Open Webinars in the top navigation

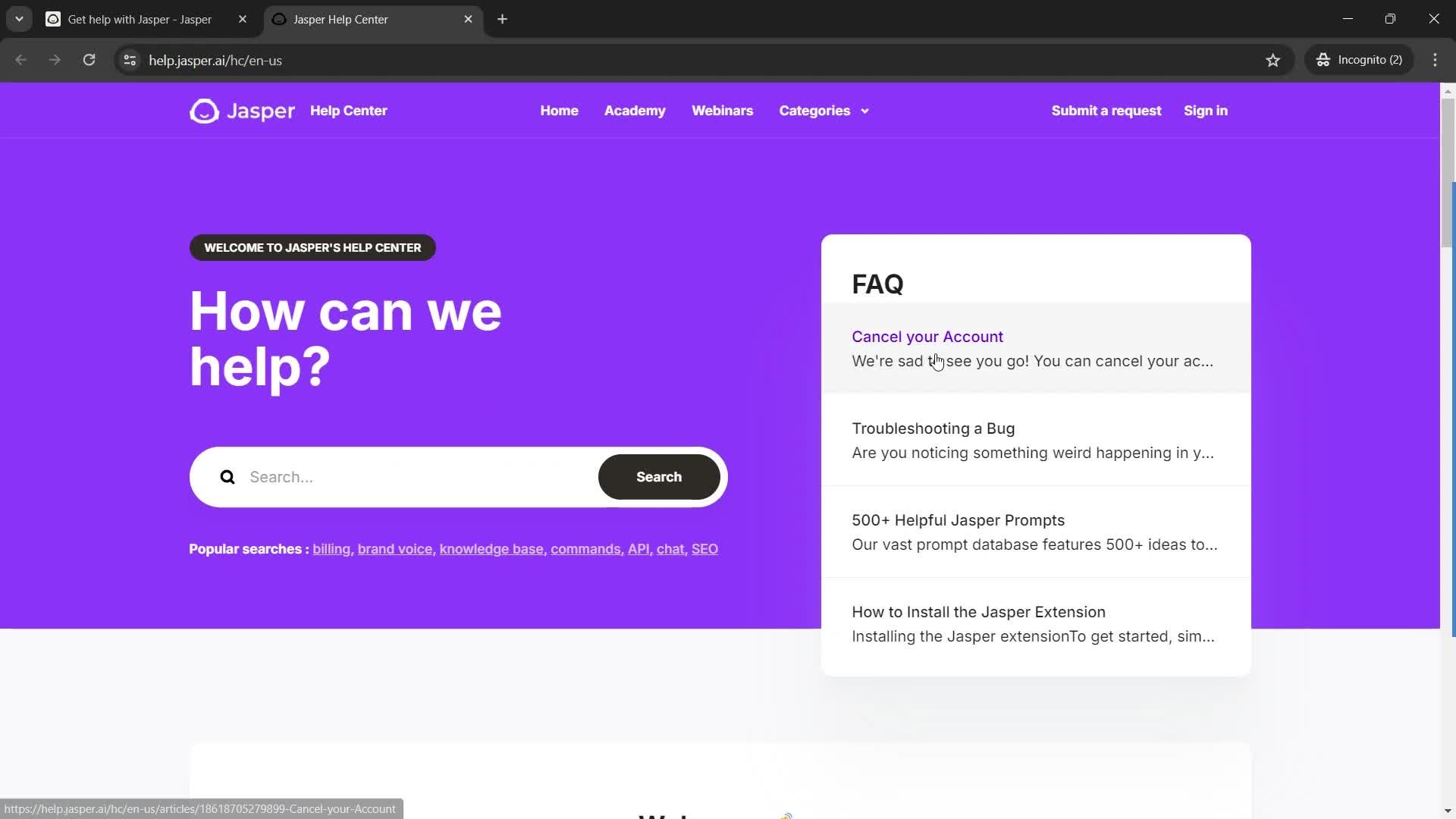722,111
